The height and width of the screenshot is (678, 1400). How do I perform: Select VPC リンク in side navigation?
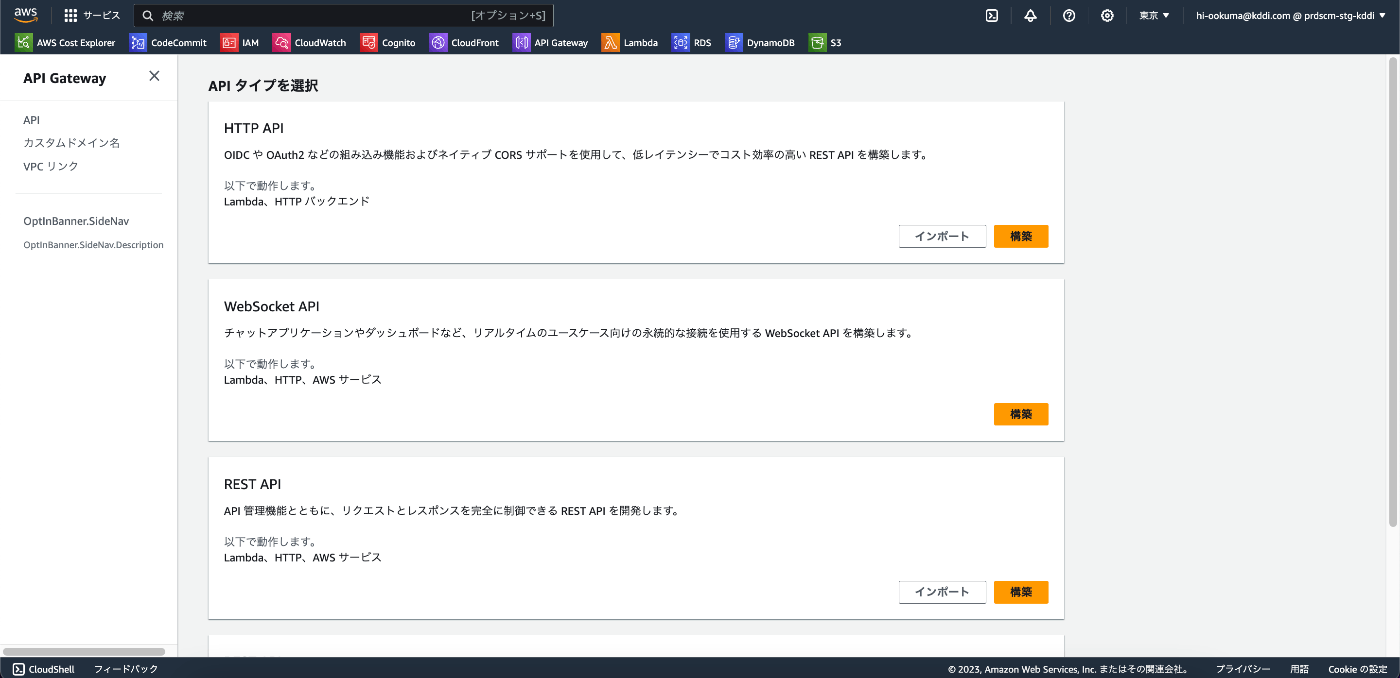[x=51, y=166]
